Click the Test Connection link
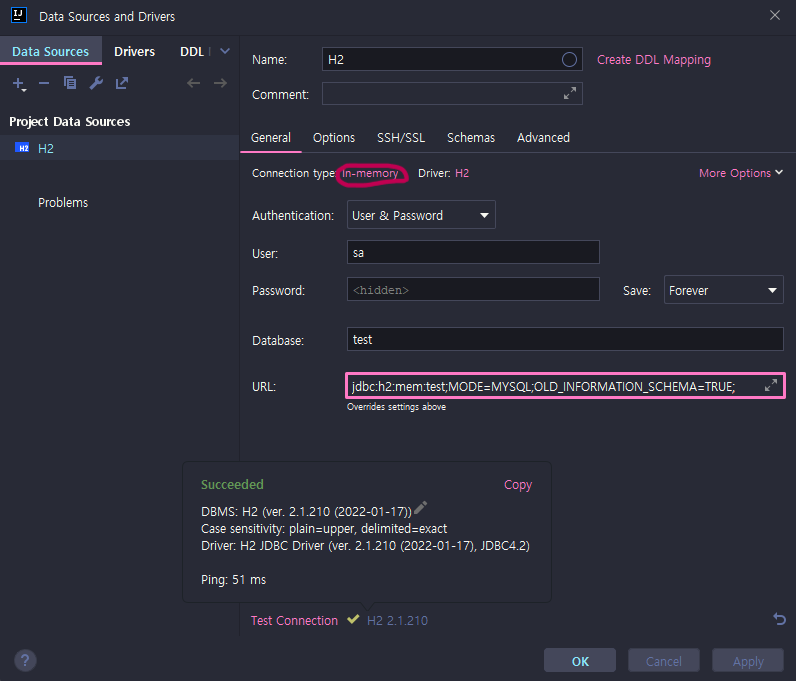Image resolution: width=796 pixels, height=681 pixels. pos(294,621)
